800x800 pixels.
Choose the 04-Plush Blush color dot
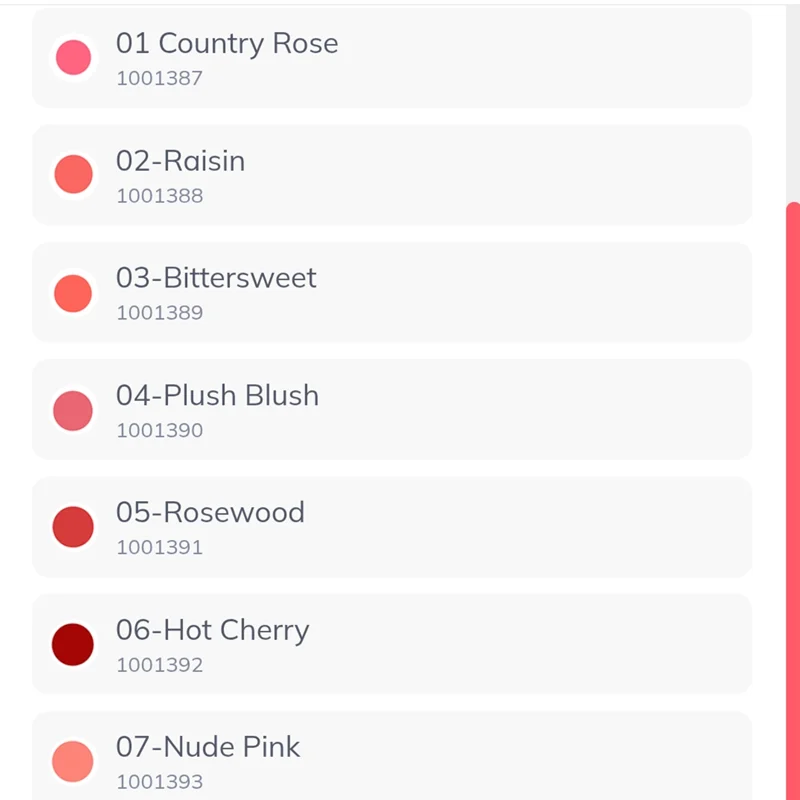coord(73,411)
